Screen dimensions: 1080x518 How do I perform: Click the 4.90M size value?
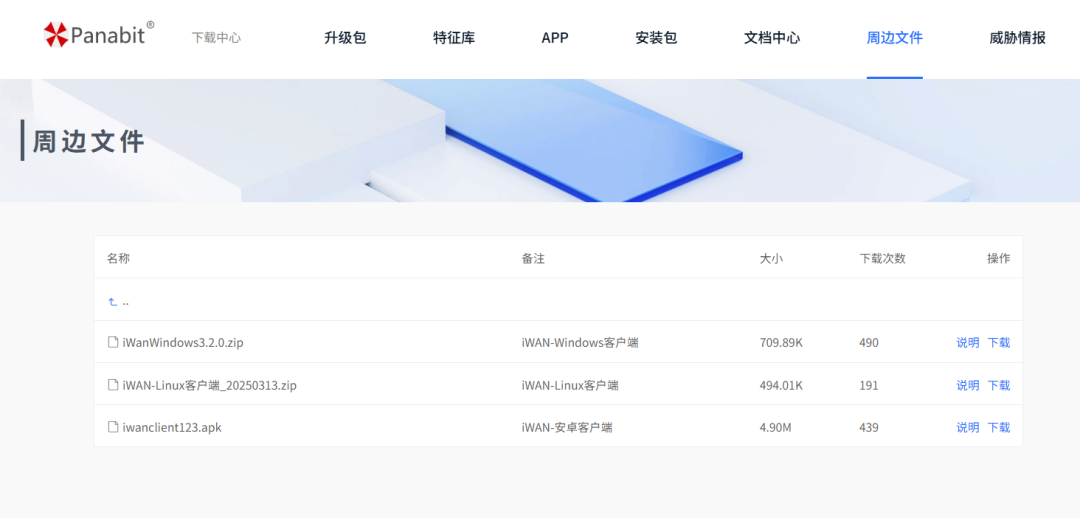tap(776, 427)
